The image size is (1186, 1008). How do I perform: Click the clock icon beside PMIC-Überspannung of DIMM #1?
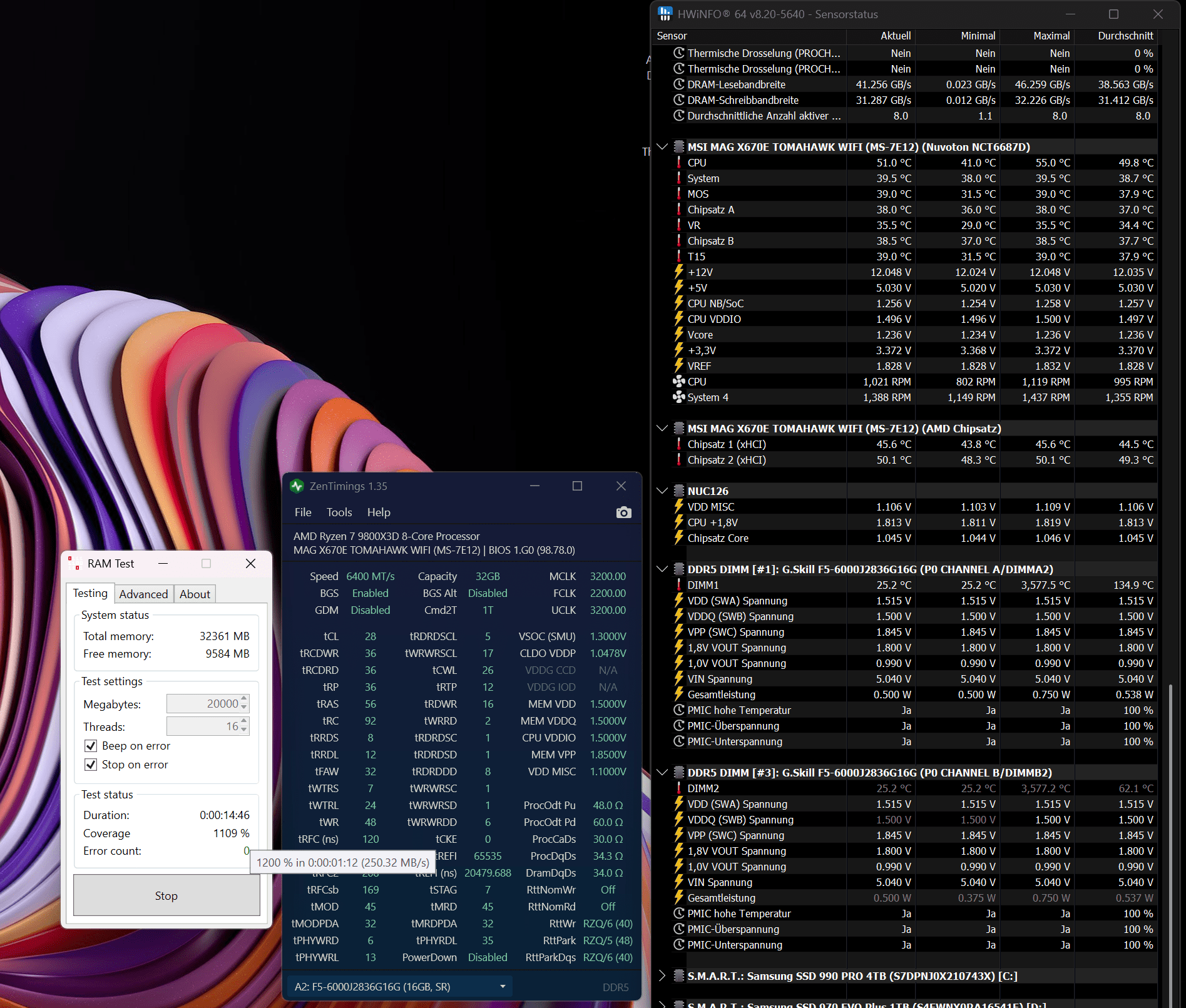(679, 726)
